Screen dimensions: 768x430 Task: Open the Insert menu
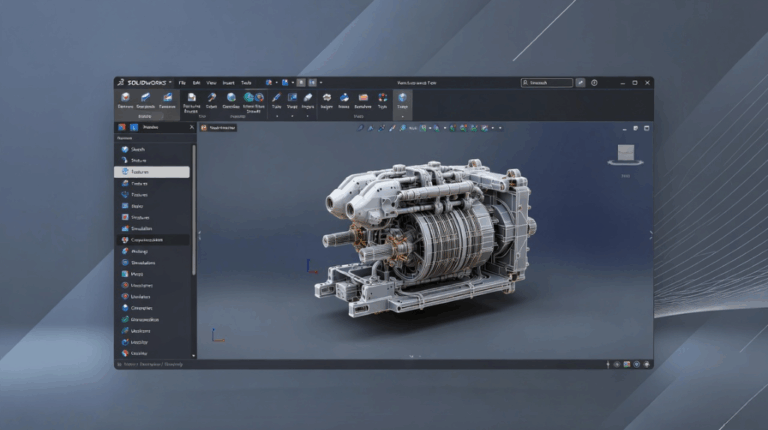click(x=228, y=83)
